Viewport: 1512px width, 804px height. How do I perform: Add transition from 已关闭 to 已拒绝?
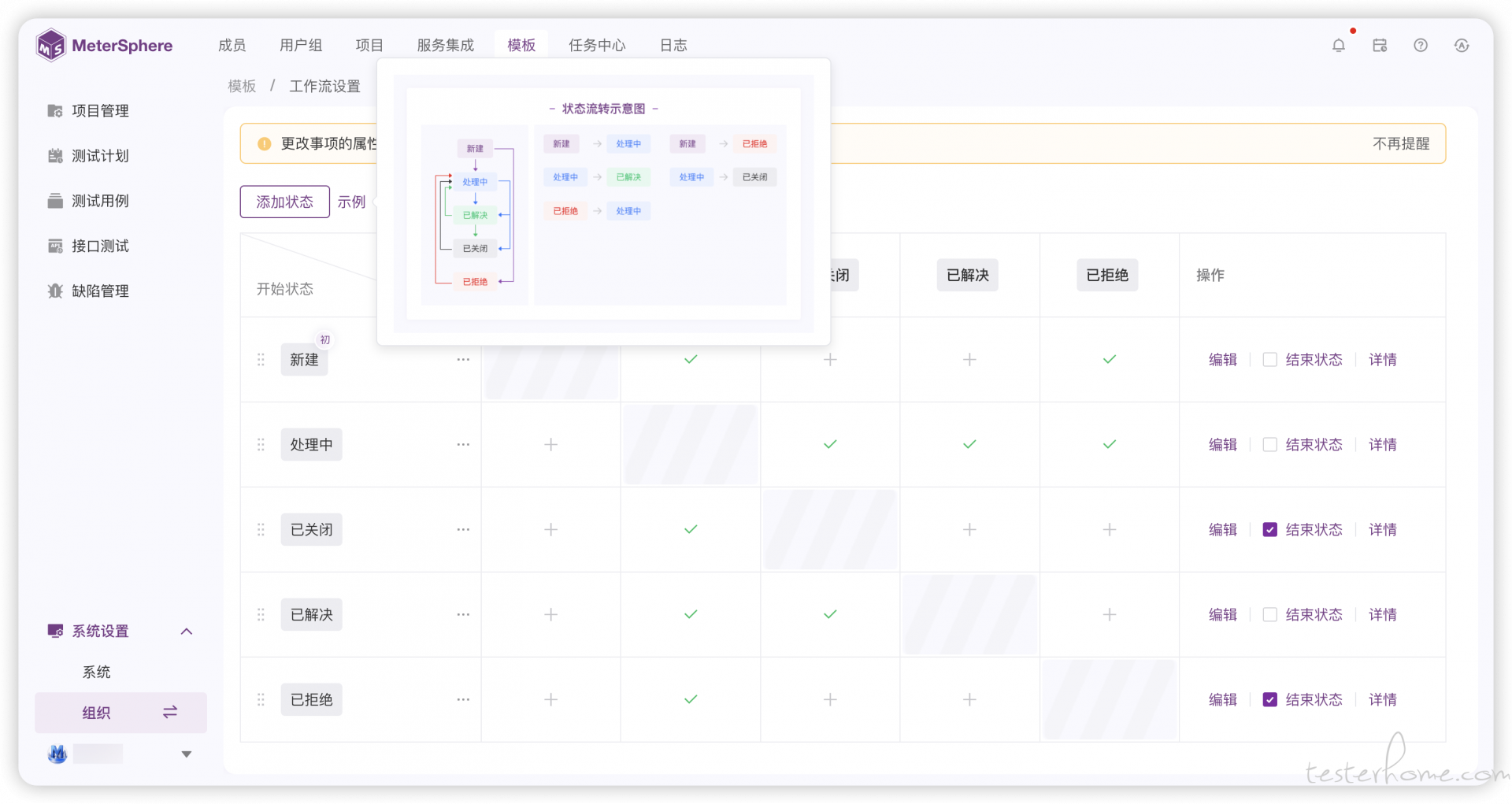click(1110, 530)
